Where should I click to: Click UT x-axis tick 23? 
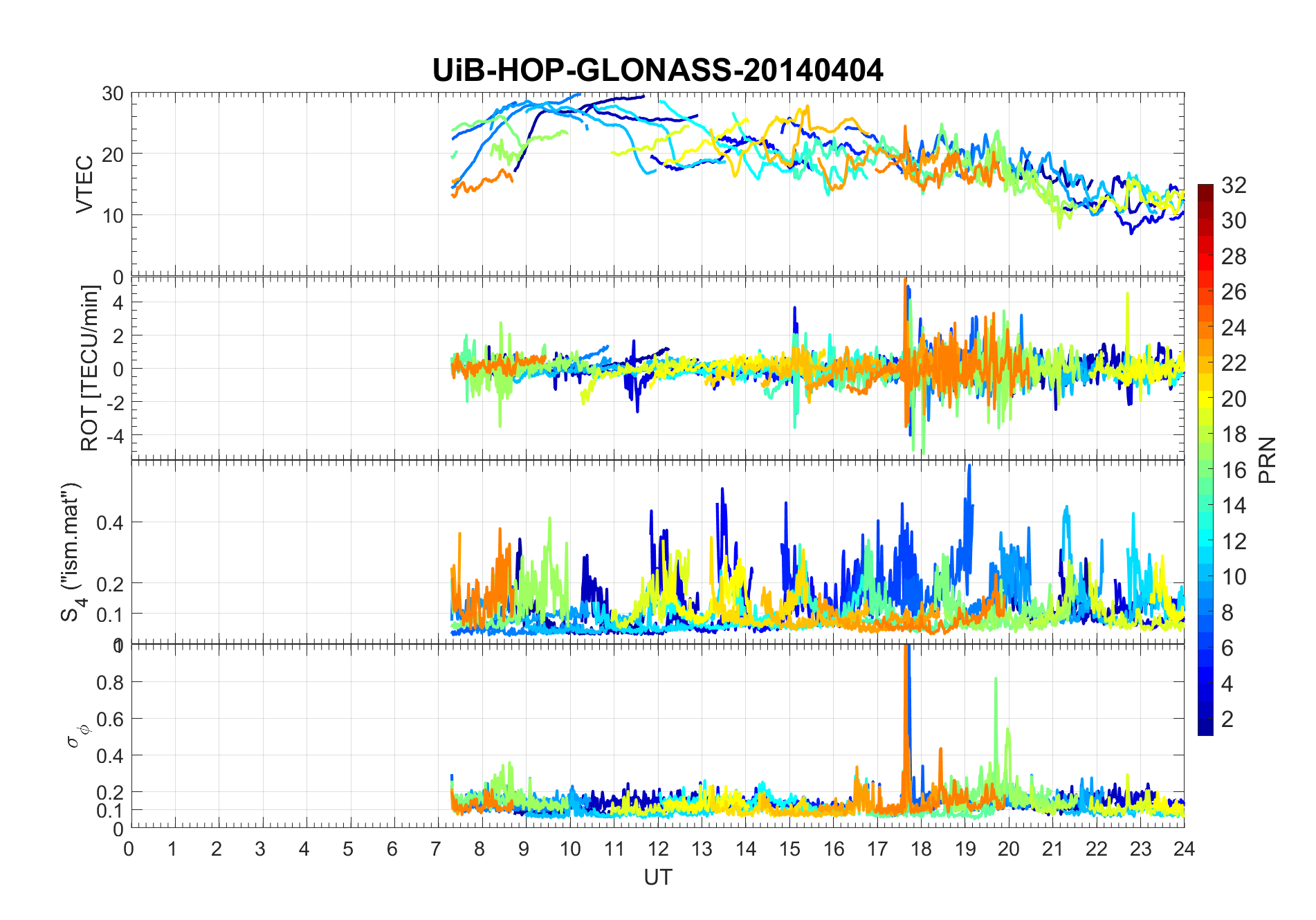click(x=1140, y=849)
